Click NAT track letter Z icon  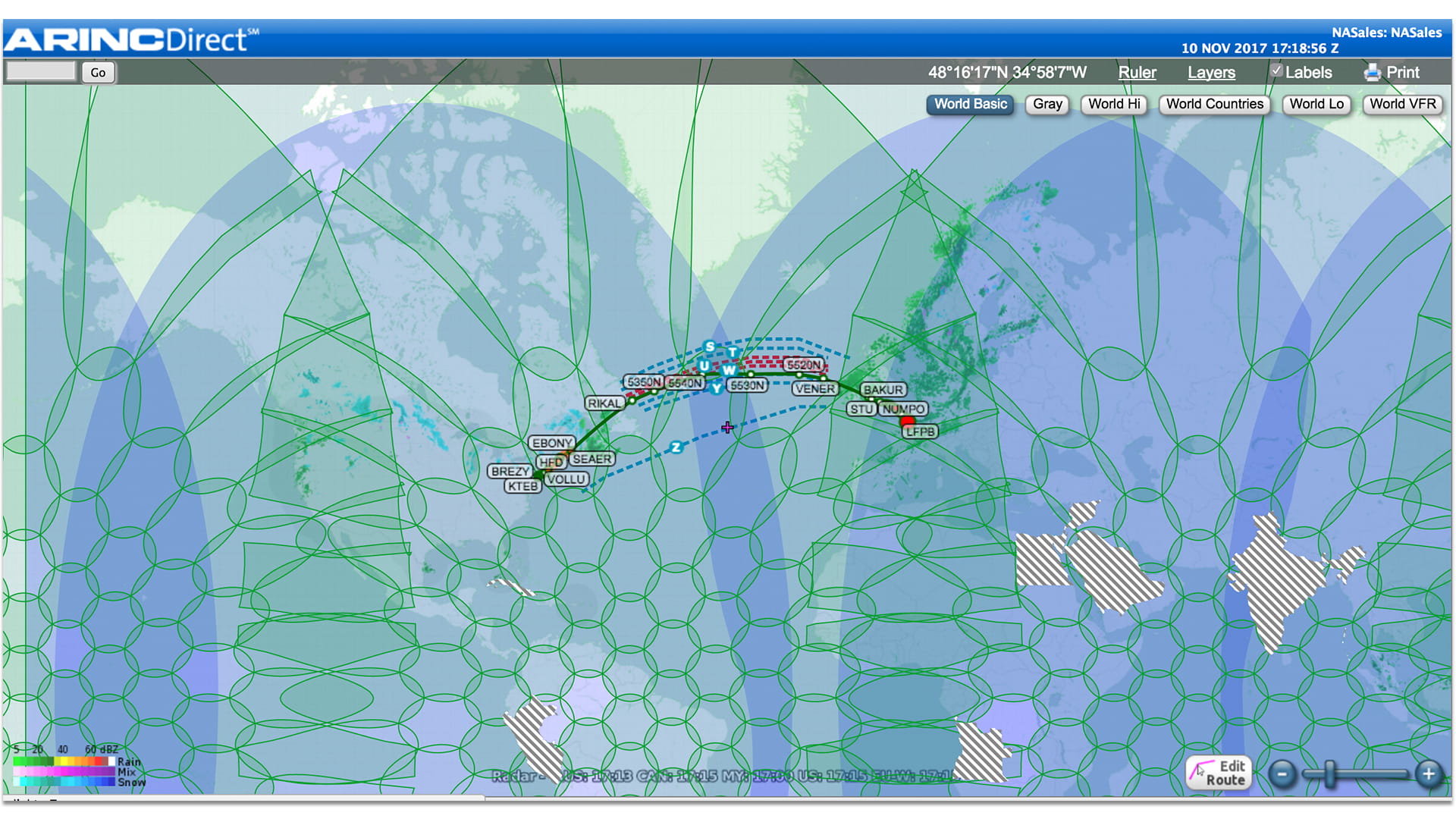point(677,446)
